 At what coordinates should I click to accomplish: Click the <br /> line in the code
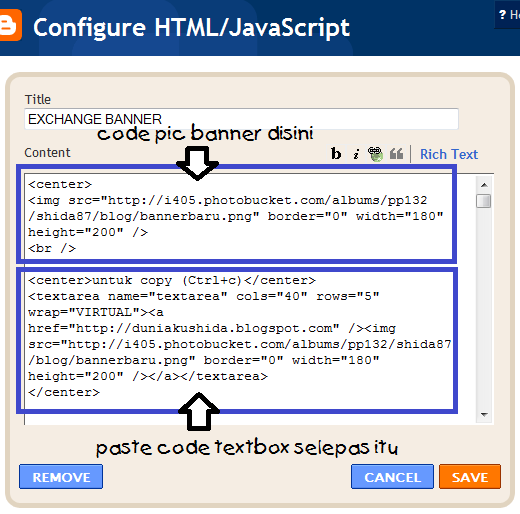coord(52,248)
